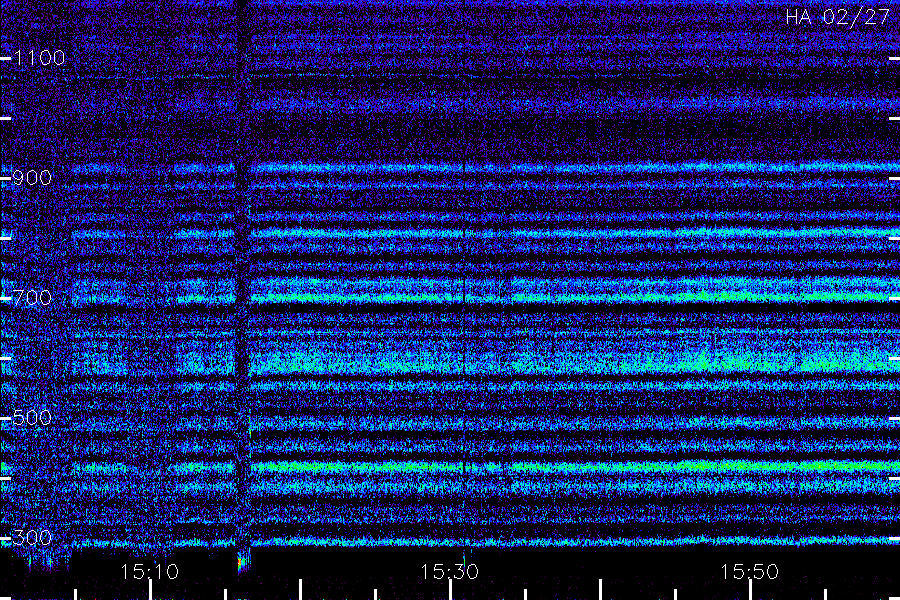Click the HA 02/27 date label
Viewport: 900px width, 600px height.
837,17
